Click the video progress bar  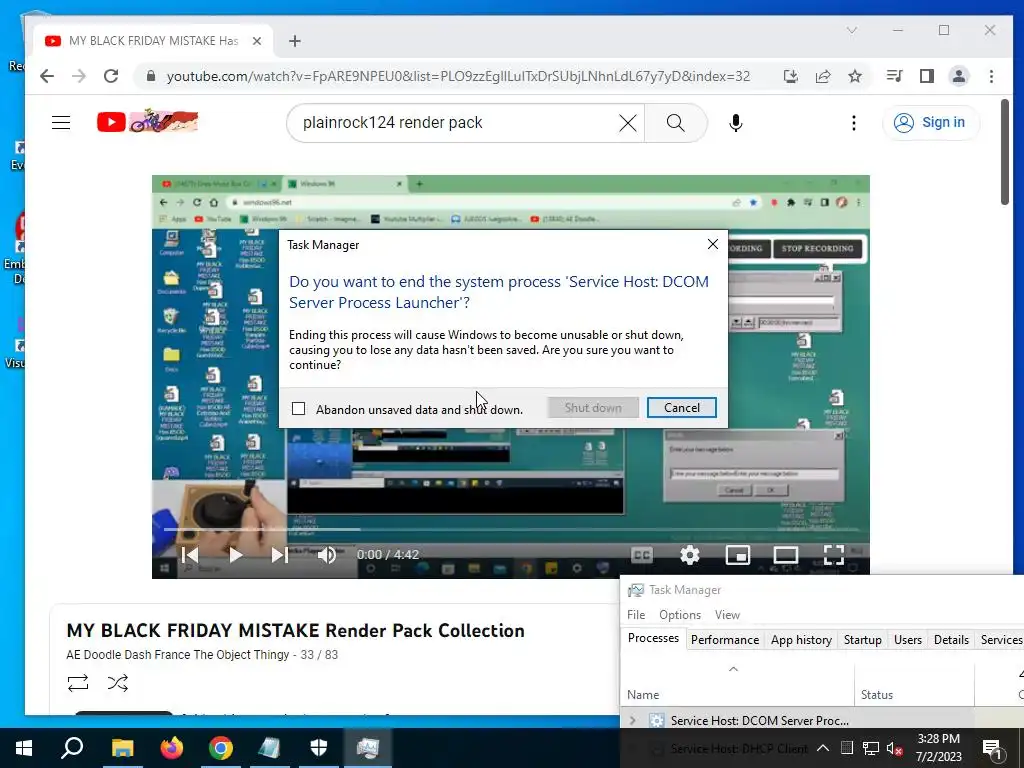511,529
